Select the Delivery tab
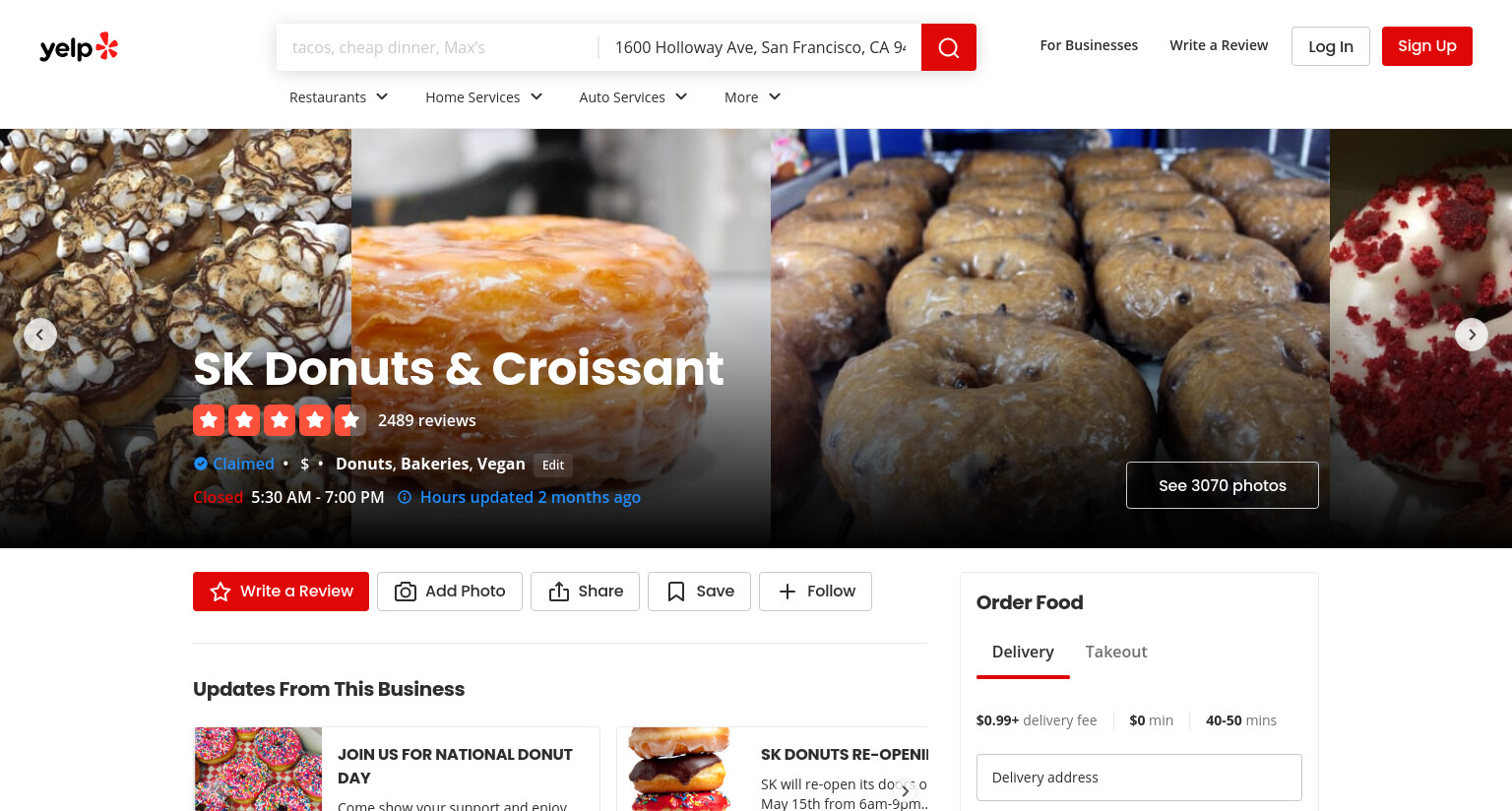Image resolution: width=1512 pixels, height=811 pixels. 1023,652
